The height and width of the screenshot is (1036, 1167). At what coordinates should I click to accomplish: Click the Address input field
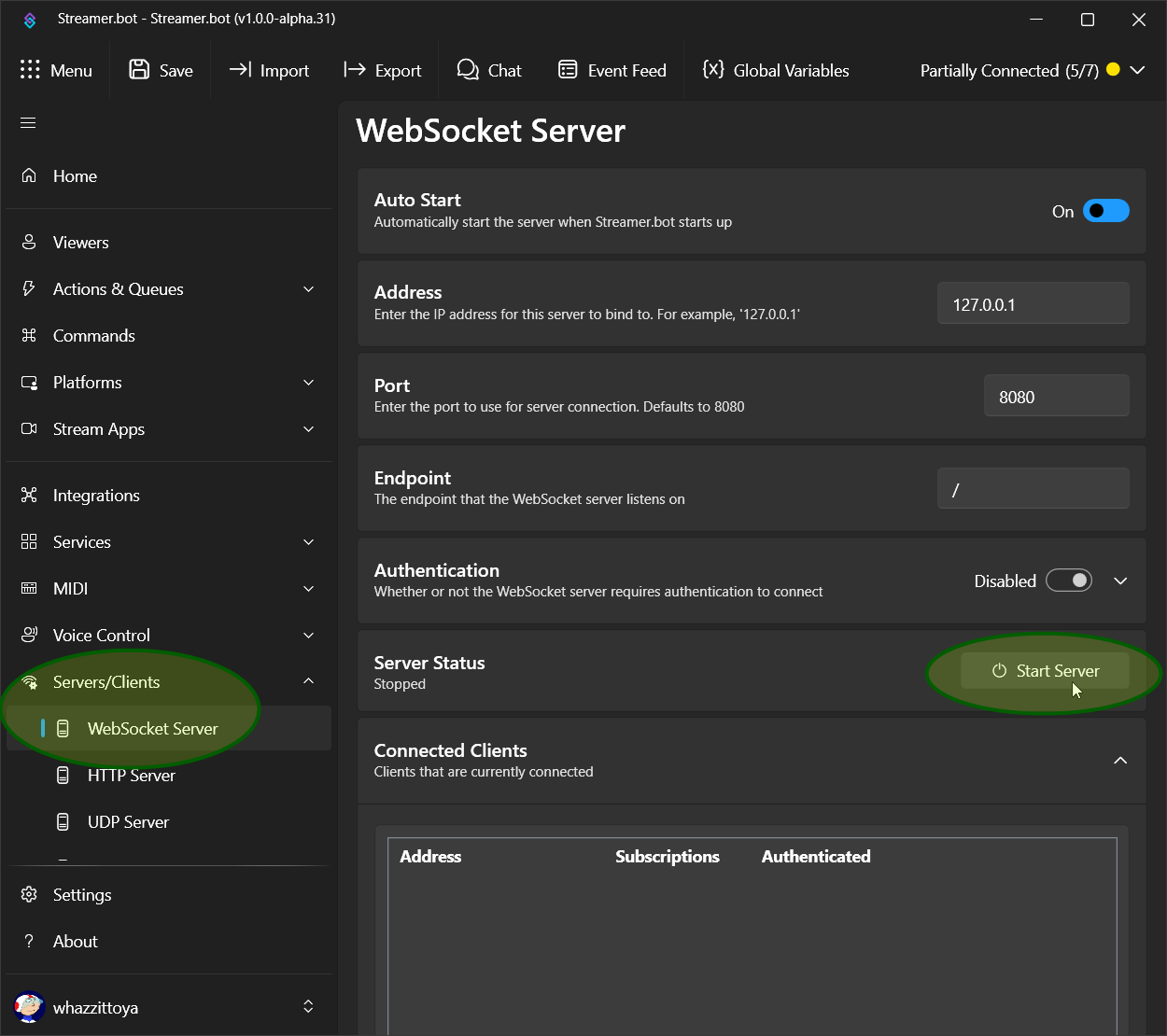[1033, 304]
